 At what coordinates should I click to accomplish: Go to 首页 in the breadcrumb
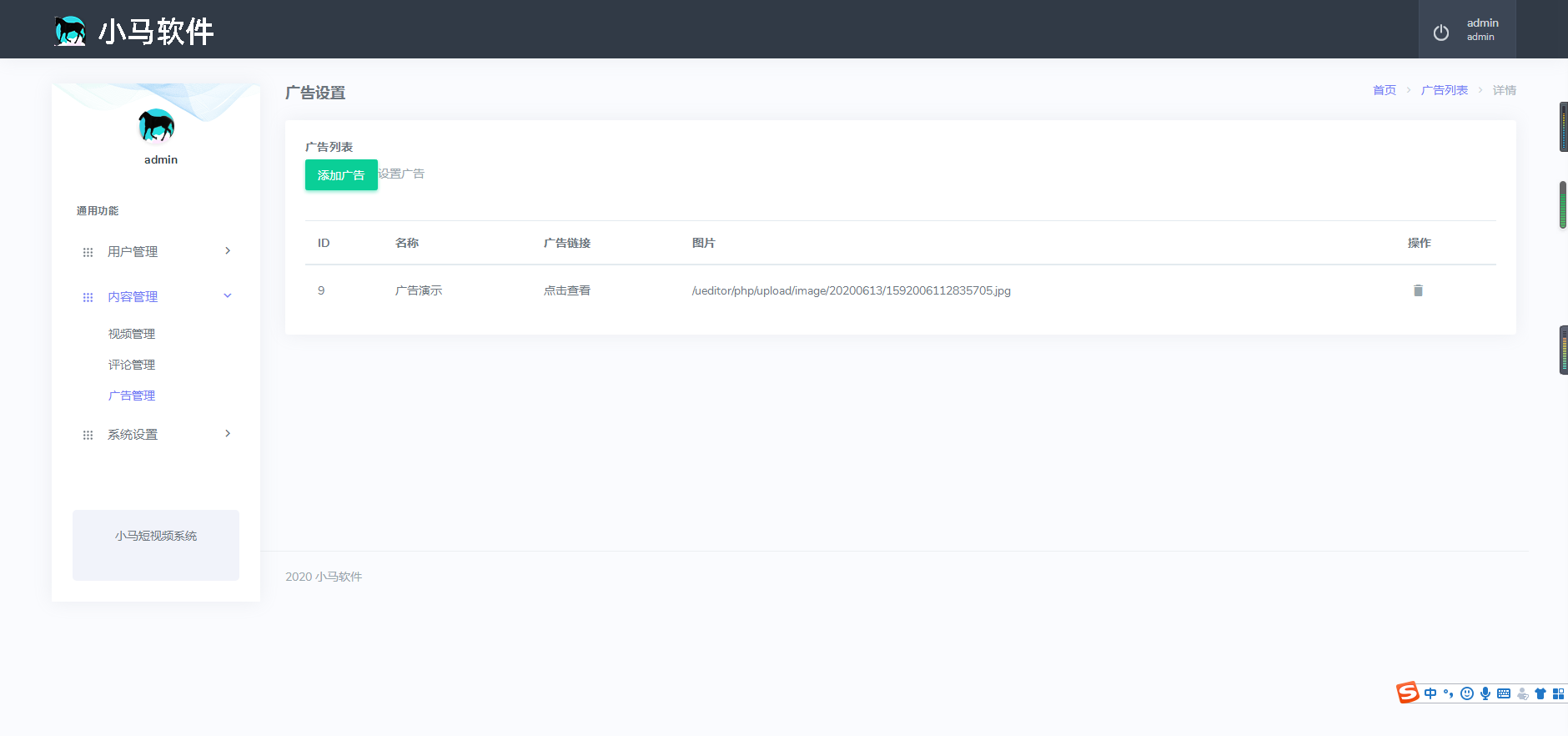1385,90
